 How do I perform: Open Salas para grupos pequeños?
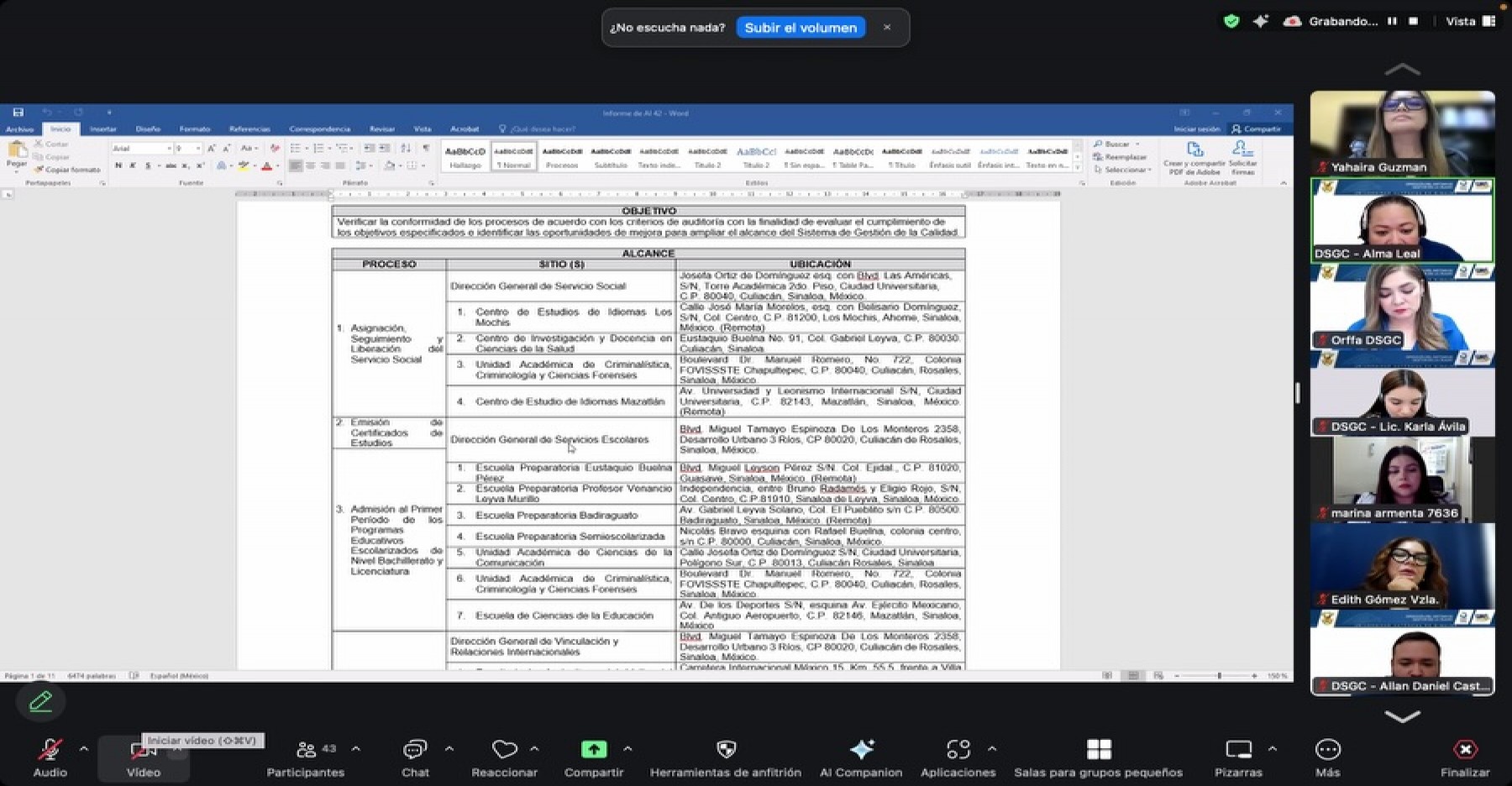(1098, 750)
